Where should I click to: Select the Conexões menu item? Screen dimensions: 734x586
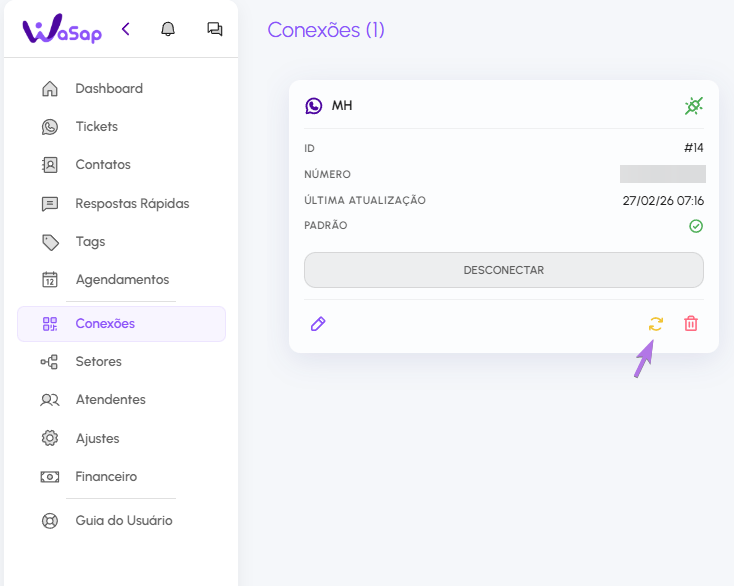[105, 324]
